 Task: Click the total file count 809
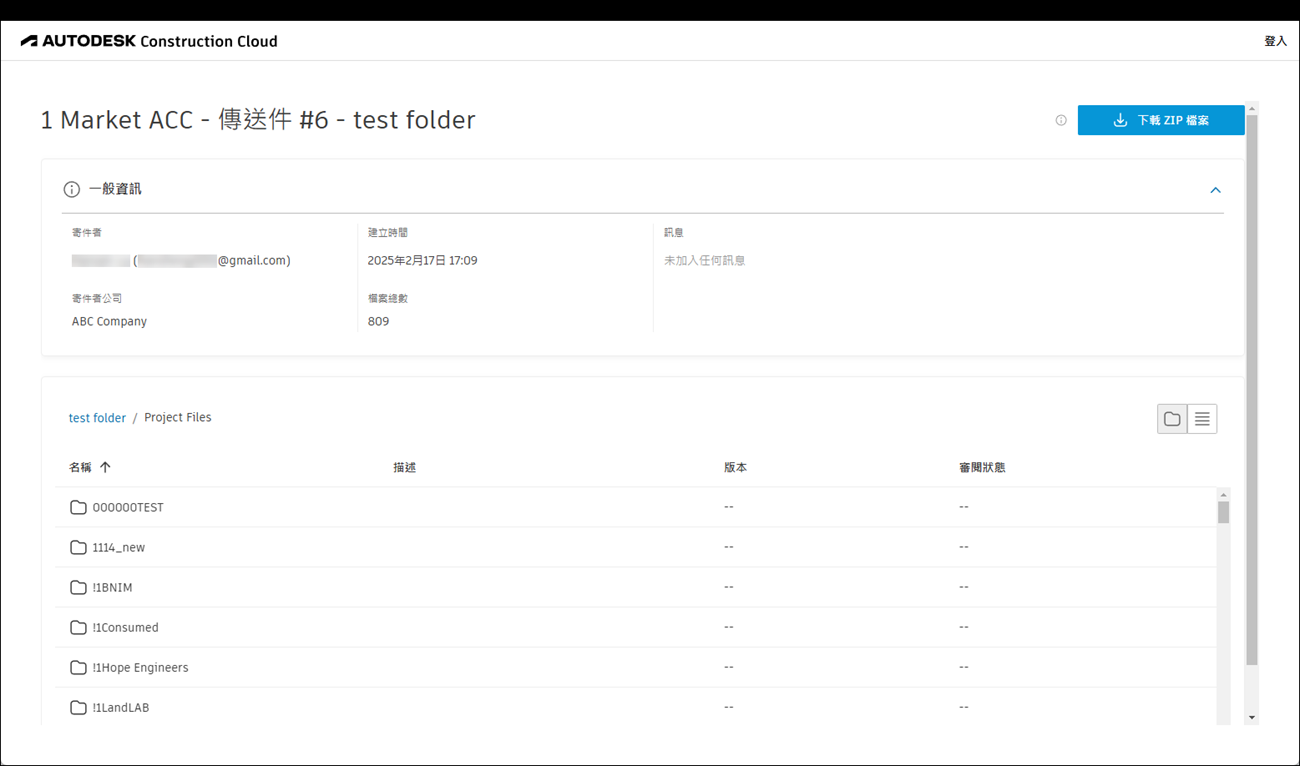(378, 321)
